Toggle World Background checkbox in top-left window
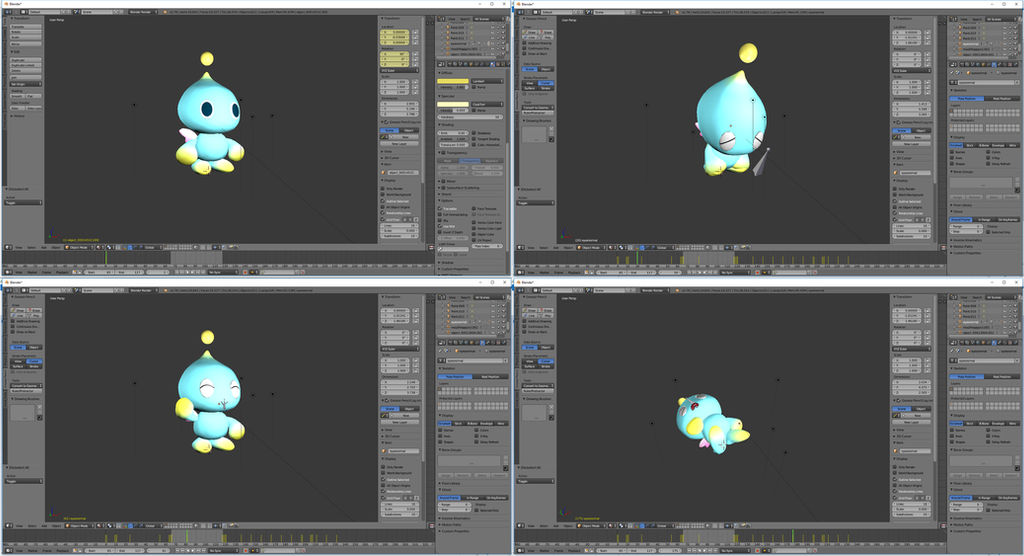 point(383,195)
